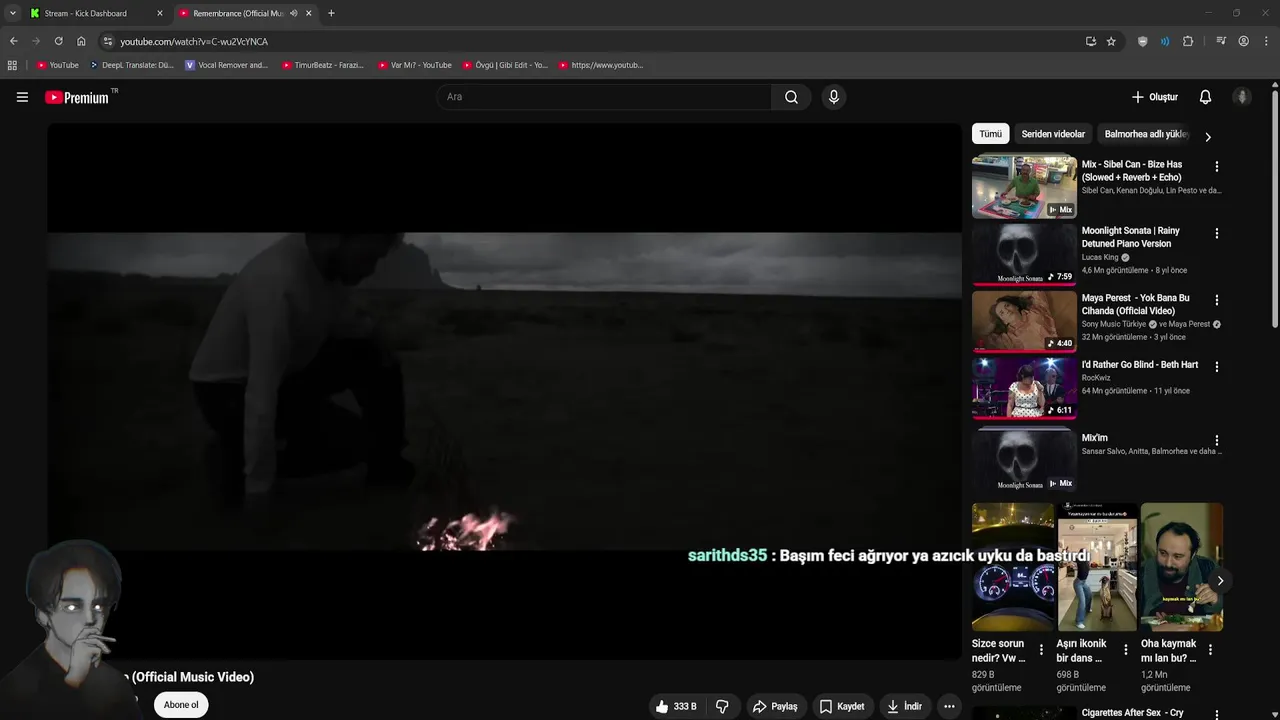Open the tab search dropdown
1280x720 pixels.
pyautogui.click(x=12, y=13)
